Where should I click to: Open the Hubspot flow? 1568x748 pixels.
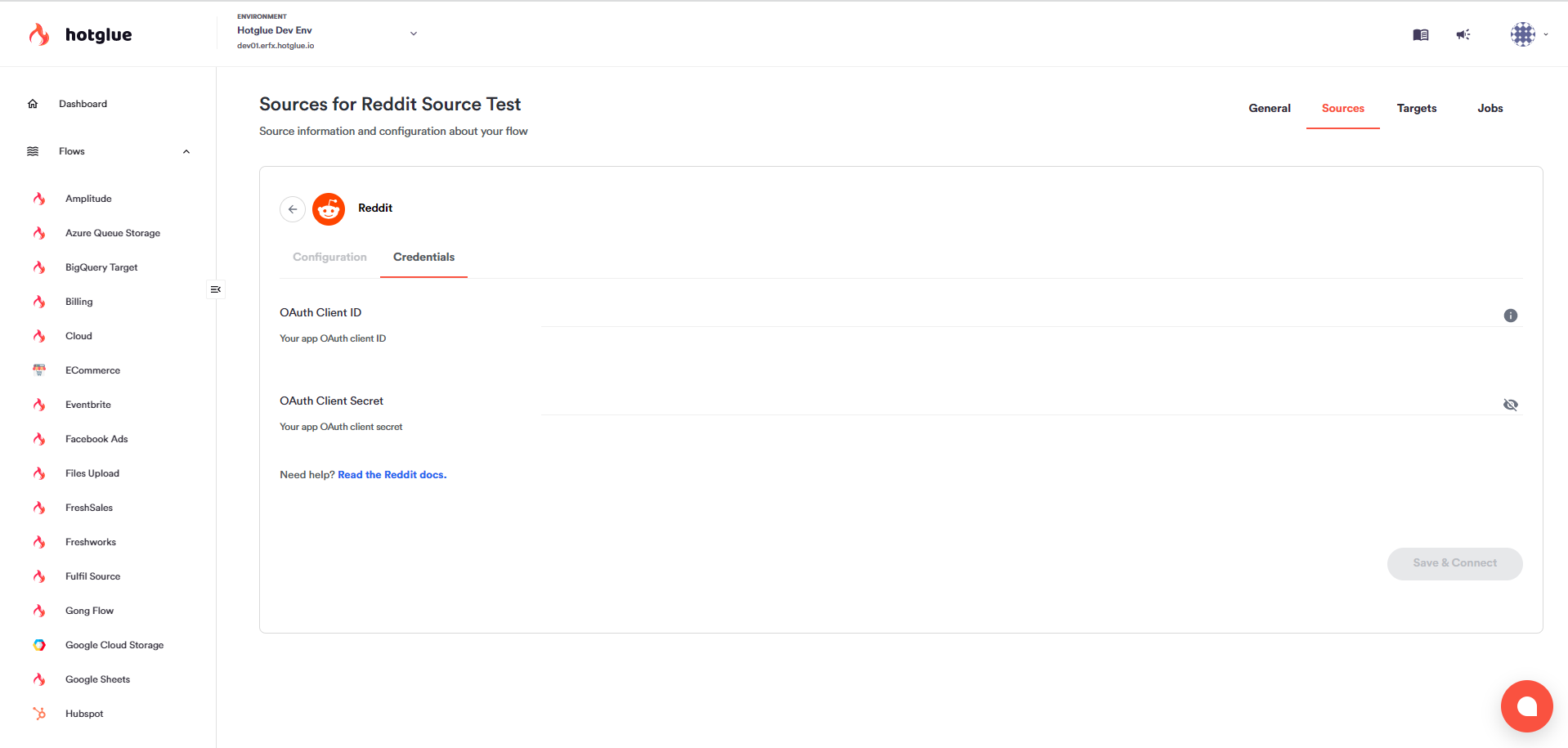tap(84, 714)
